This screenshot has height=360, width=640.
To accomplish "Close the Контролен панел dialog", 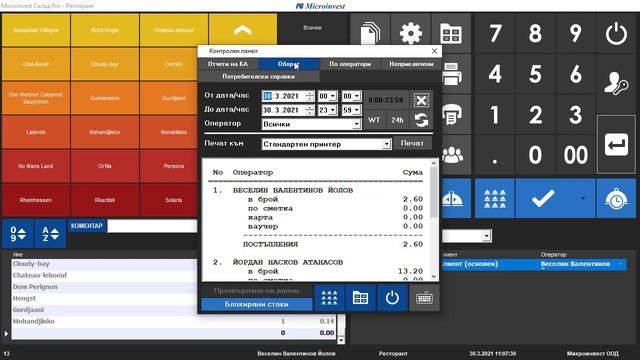I will [x=434, y=51].
